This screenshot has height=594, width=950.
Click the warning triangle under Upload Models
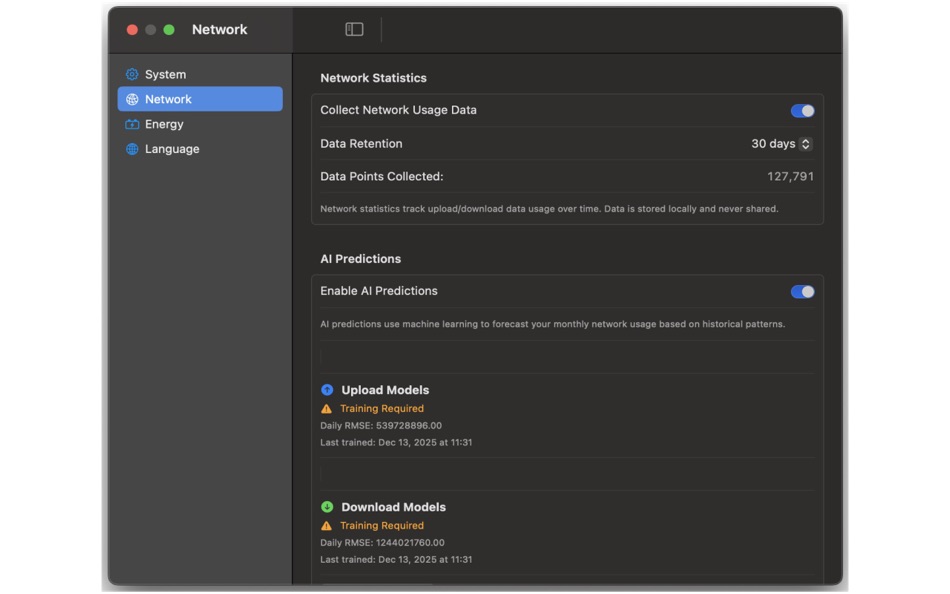click(x=325, y=408)
